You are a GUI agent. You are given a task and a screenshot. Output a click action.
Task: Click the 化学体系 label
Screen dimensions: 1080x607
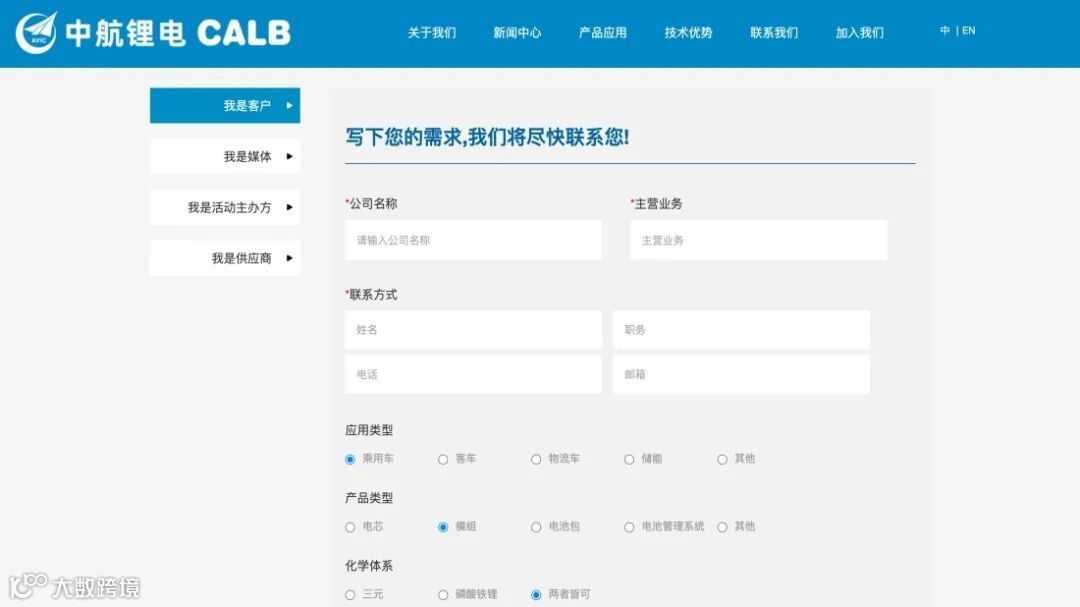(x=369, y=566)
